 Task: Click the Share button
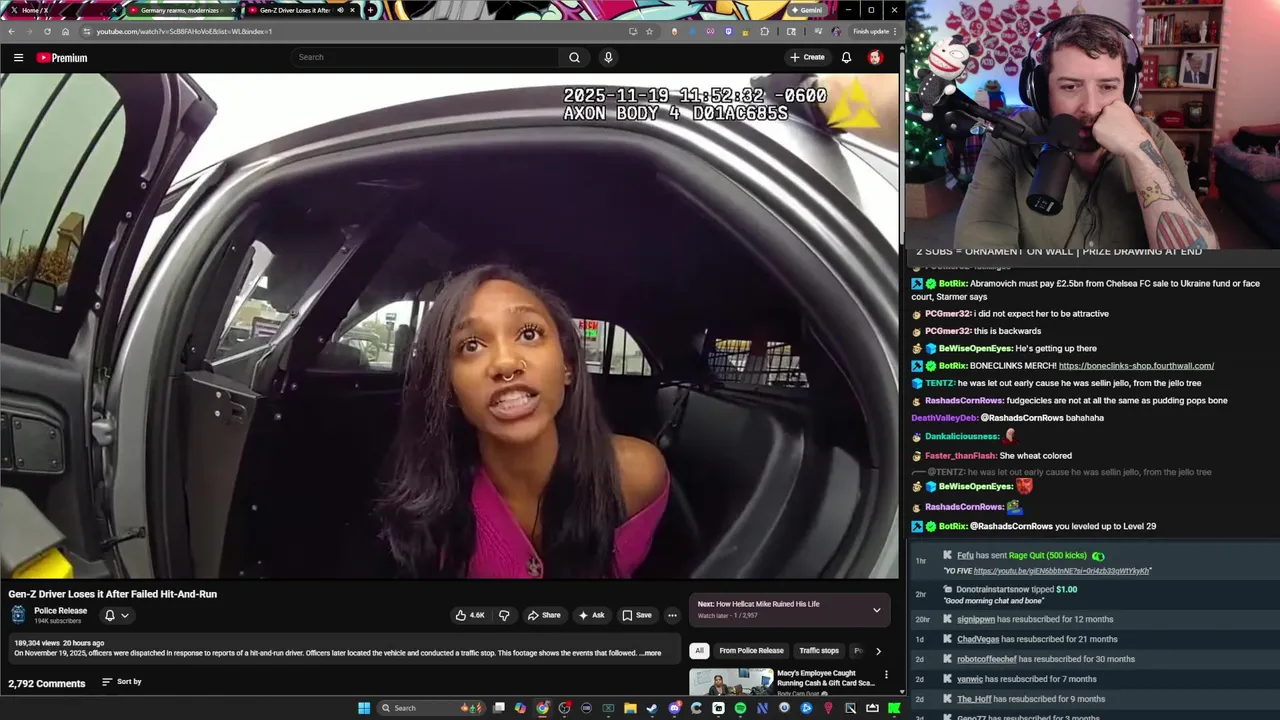pyautogui.click(x=544, y=615)
